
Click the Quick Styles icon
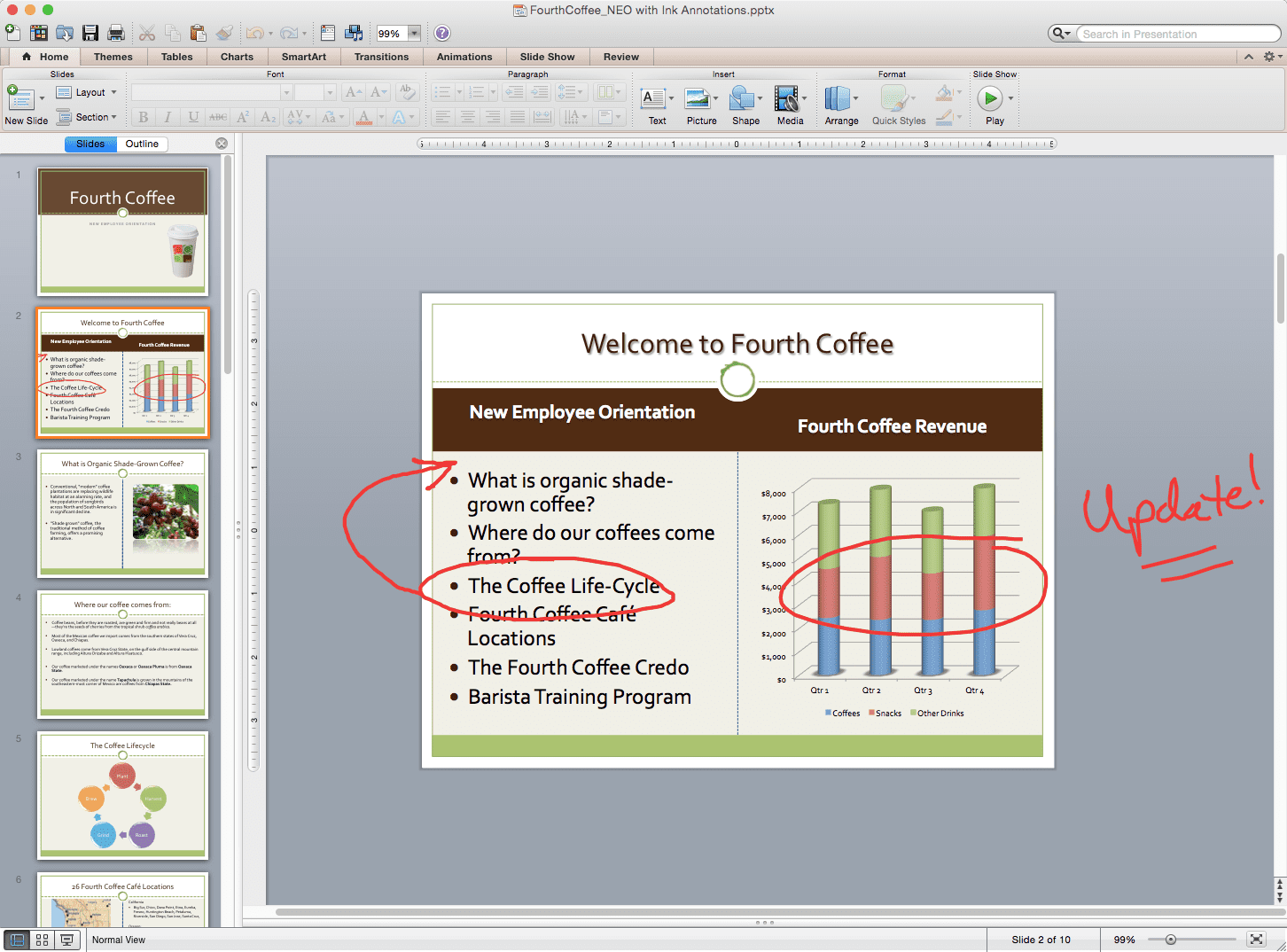pyautogui.click(x=894, y=98)
